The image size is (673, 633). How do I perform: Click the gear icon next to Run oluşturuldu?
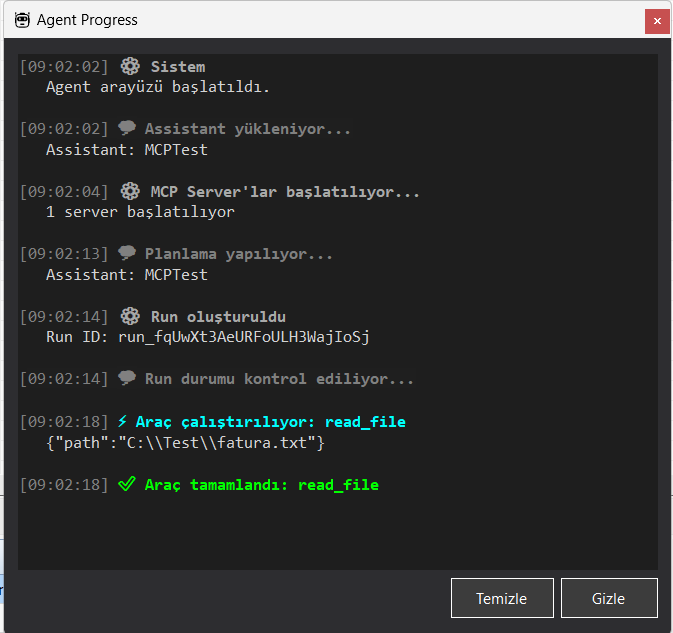point(129,317)
